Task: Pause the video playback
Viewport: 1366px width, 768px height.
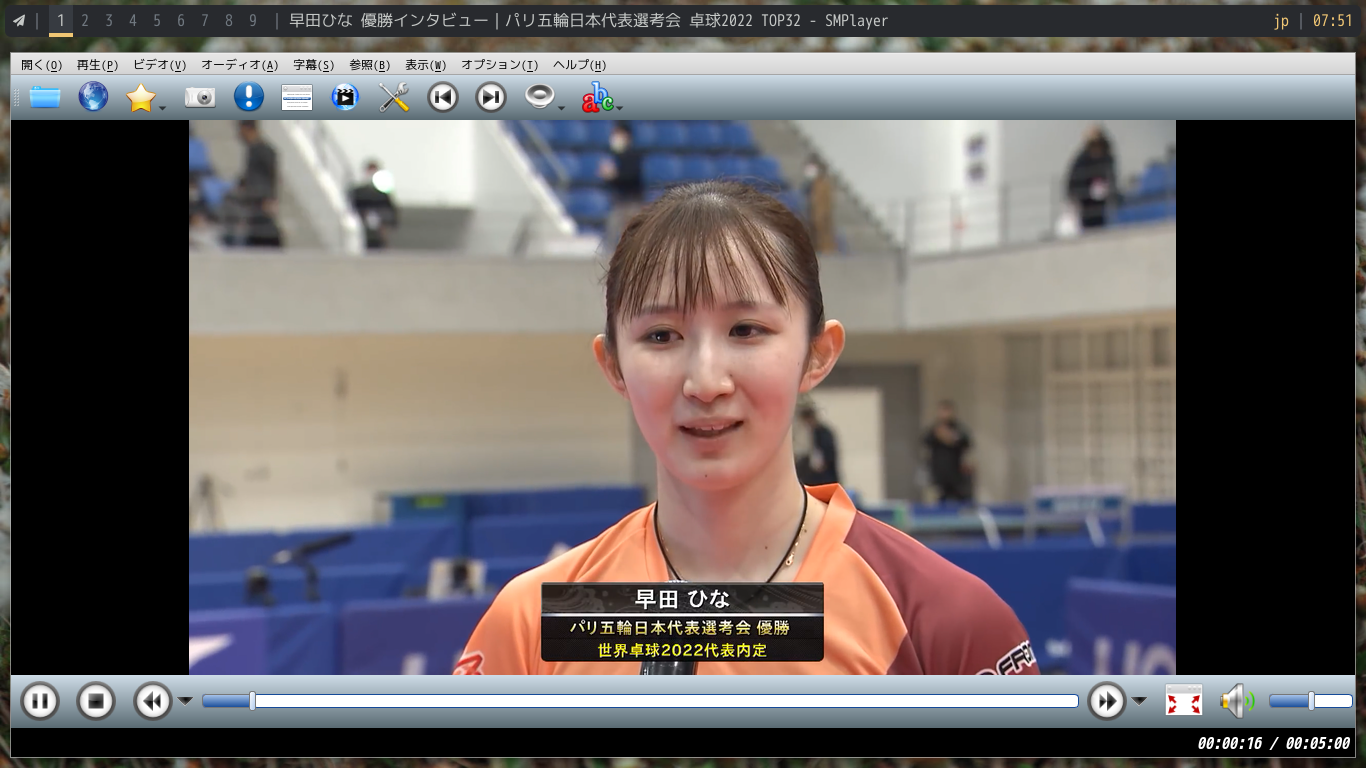Action: (40, 701)
